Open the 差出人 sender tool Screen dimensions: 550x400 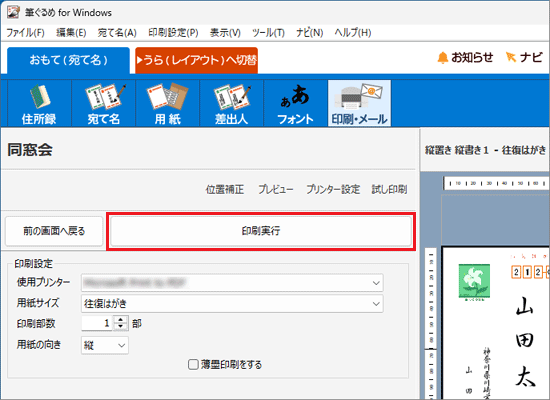[x=232, y=104]
